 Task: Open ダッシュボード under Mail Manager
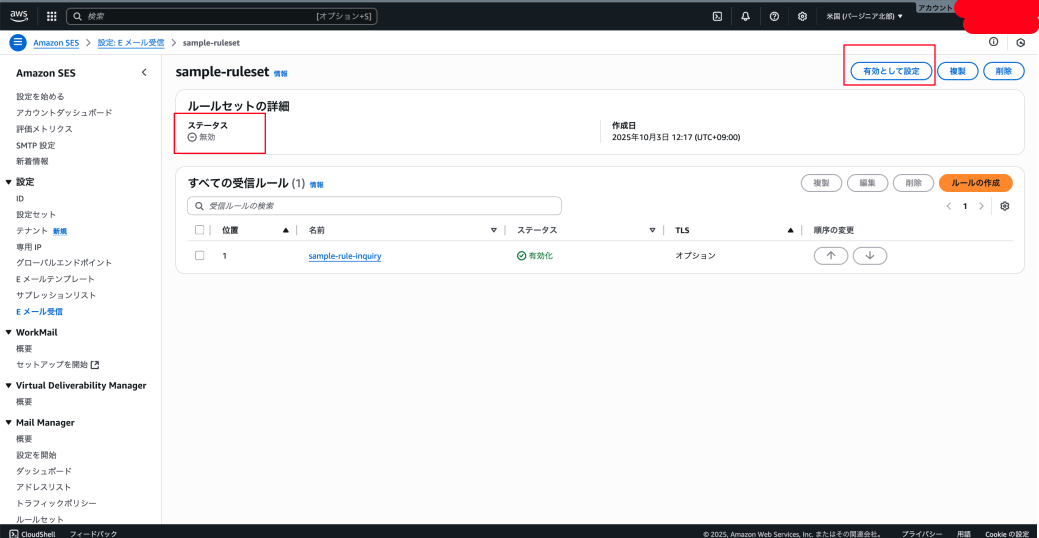pos(44,471)
